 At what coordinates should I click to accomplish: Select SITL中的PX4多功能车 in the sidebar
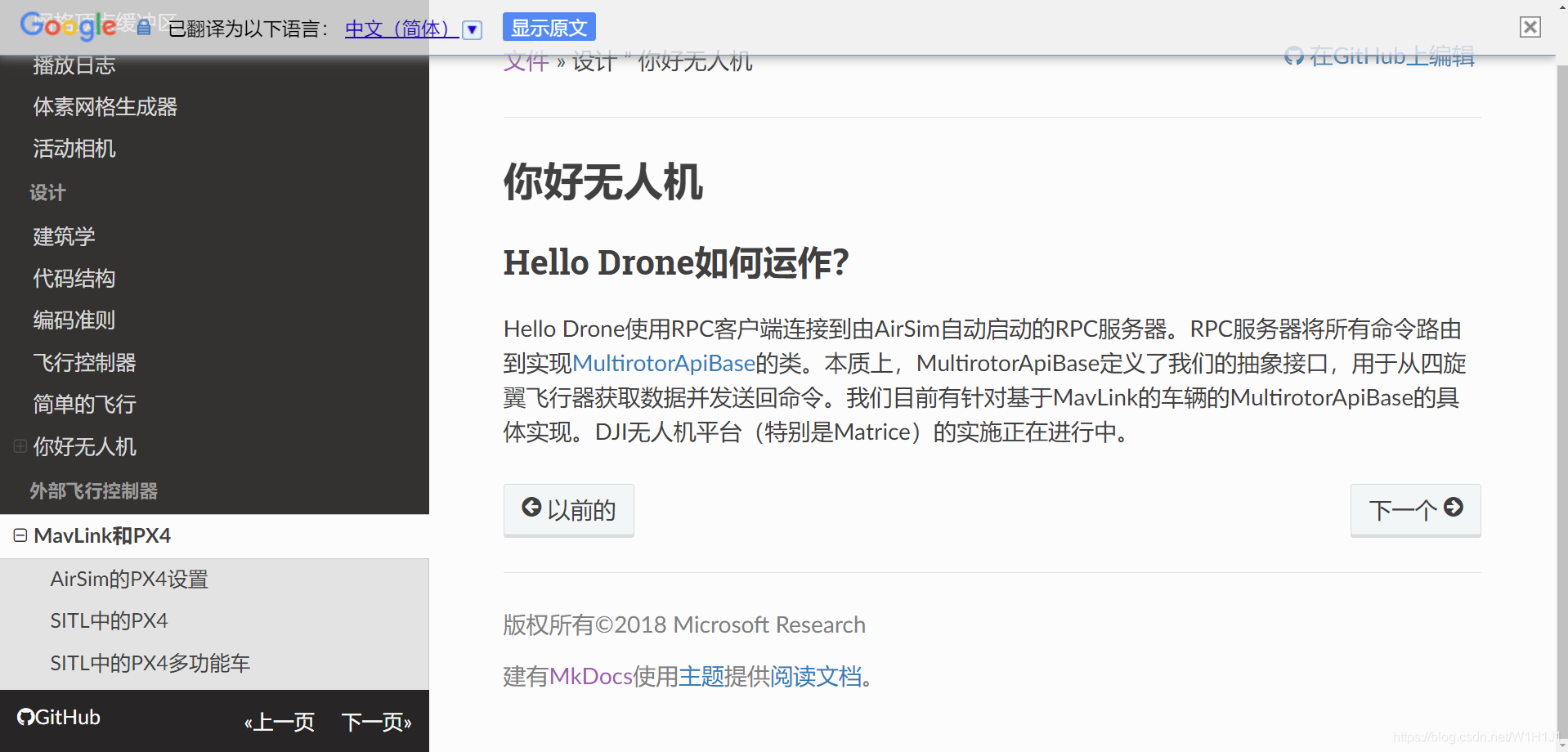pyautogui.click(x=150, y=663)
